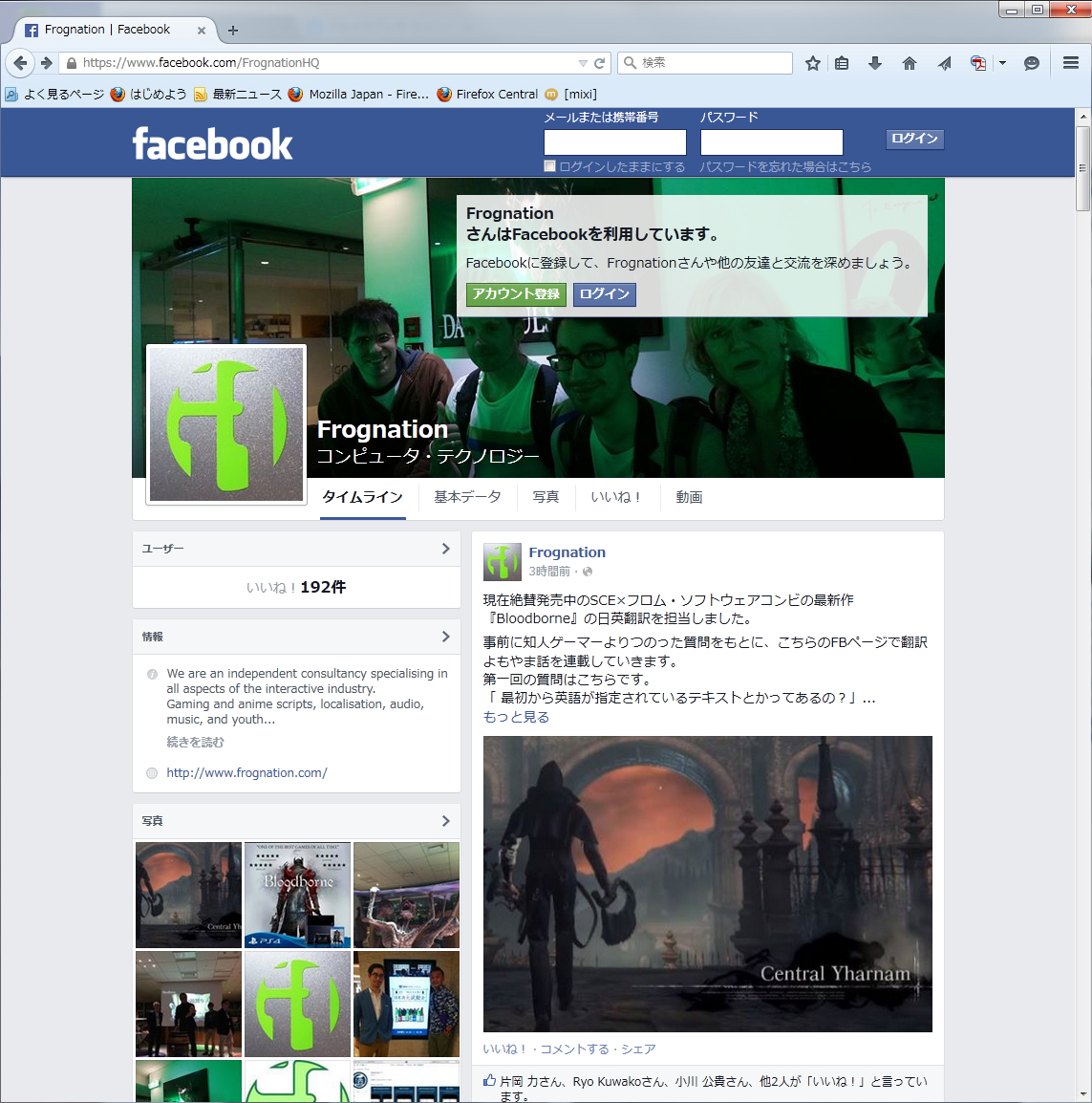Bookmark this page with the star icon

[813, 63]
